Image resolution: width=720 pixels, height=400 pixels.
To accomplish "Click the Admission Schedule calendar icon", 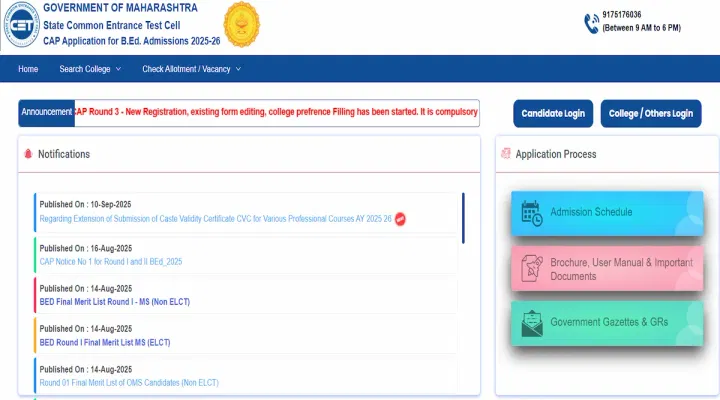I will (531, 213).
